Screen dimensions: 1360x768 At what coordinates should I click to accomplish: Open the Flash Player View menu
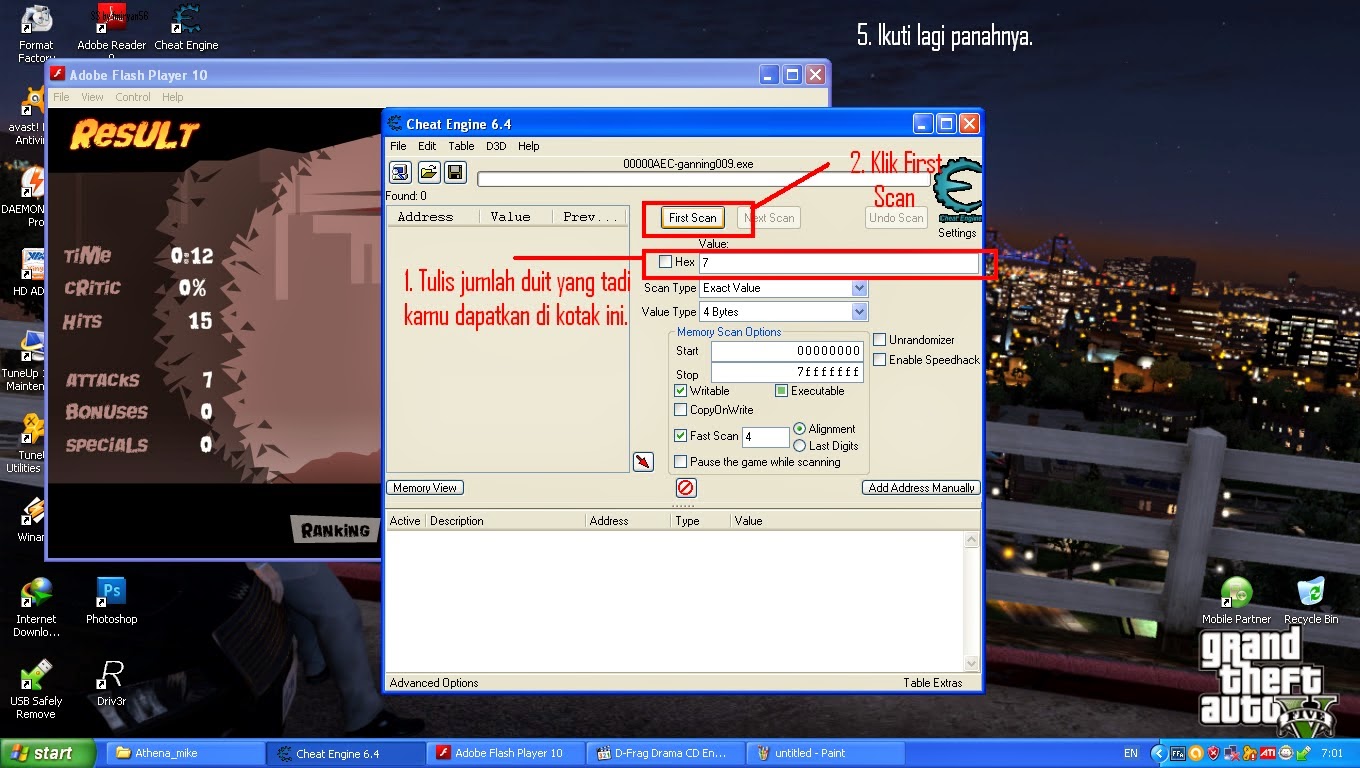92,97
